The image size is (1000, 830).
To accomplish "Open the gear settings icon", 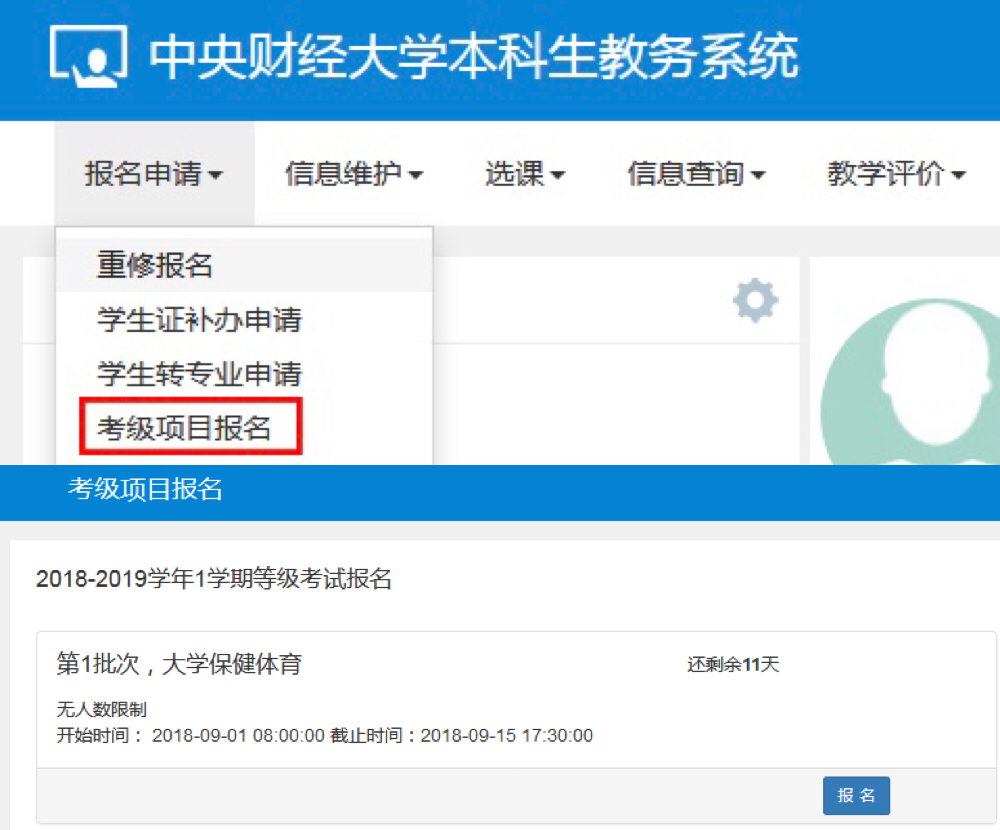I will coord(755,300).
